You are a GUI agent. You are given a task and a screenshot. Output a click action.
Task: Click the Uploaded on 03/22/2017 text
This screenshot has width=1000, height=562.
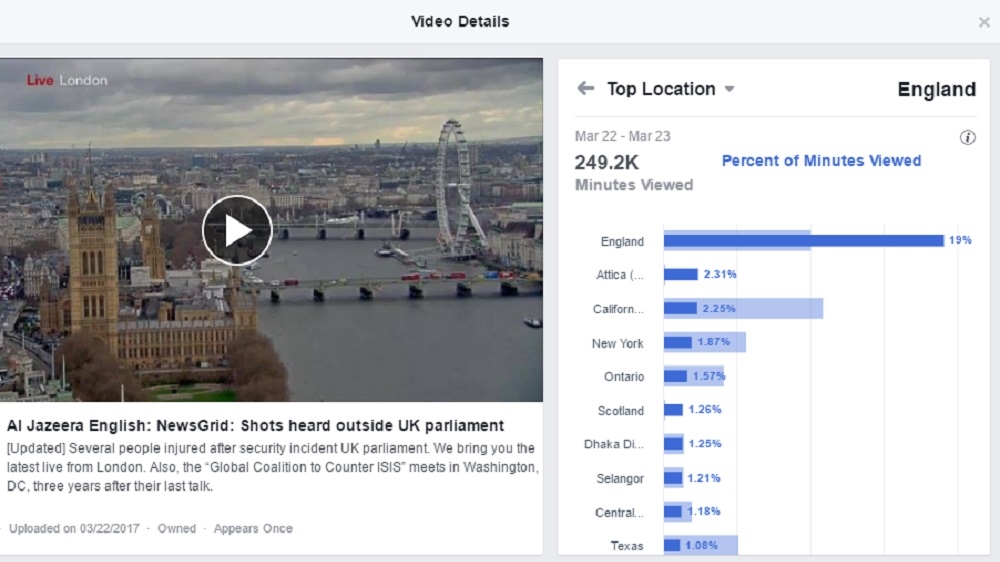pyautogui.click(x=74, y=528)
